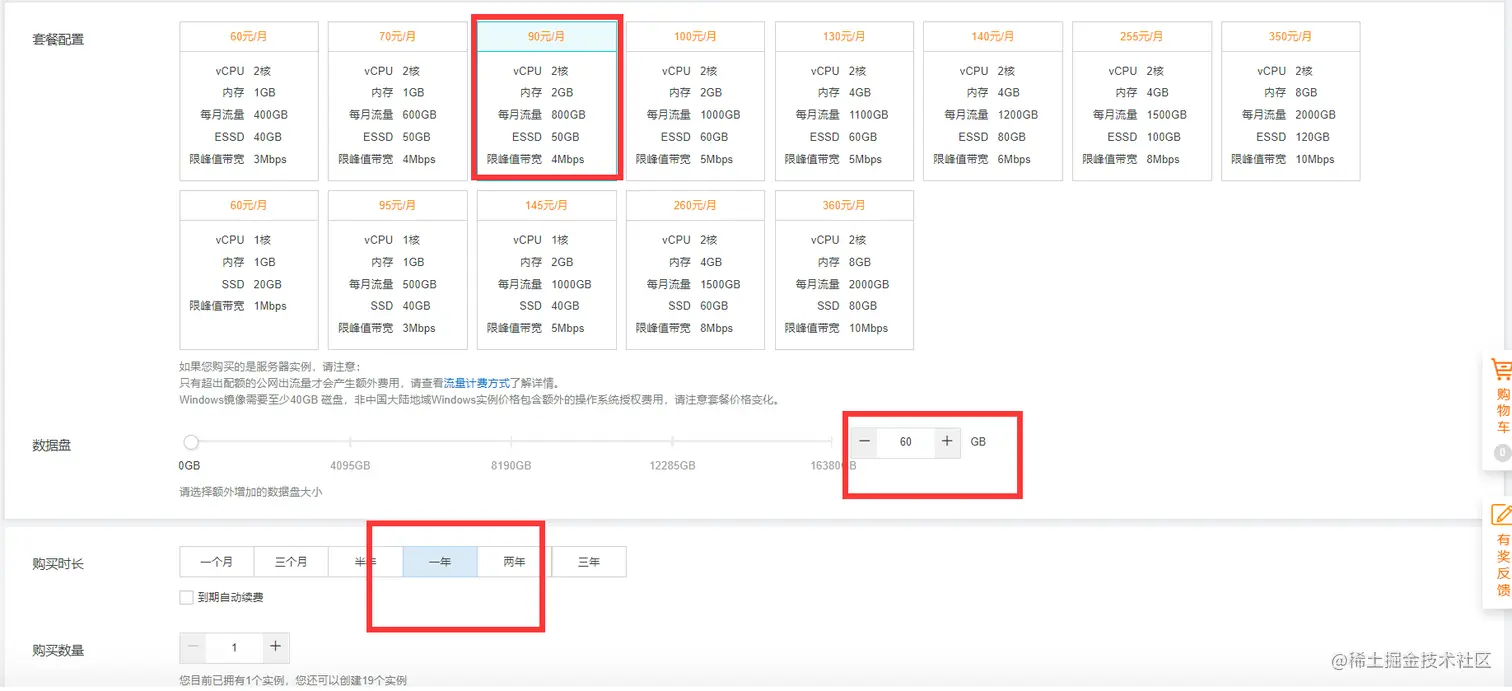Screen dimensions: 1512x691
Task: Select 一个月 purchase duration
Action: click(x=217, y=562)
